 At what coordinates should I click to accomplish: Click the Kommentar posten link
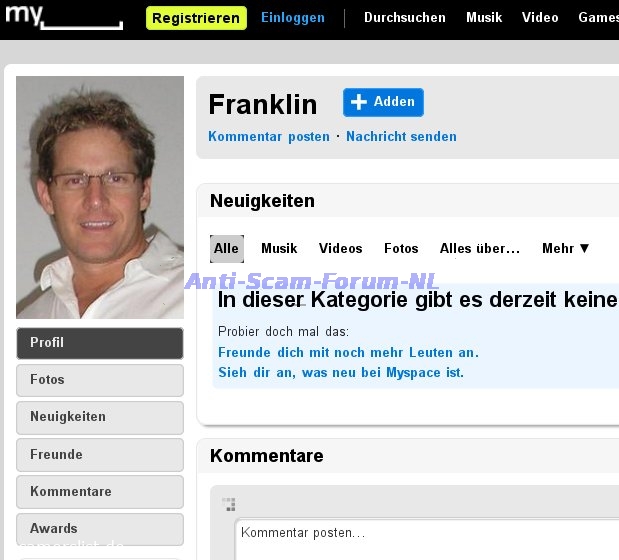(269, 137)
